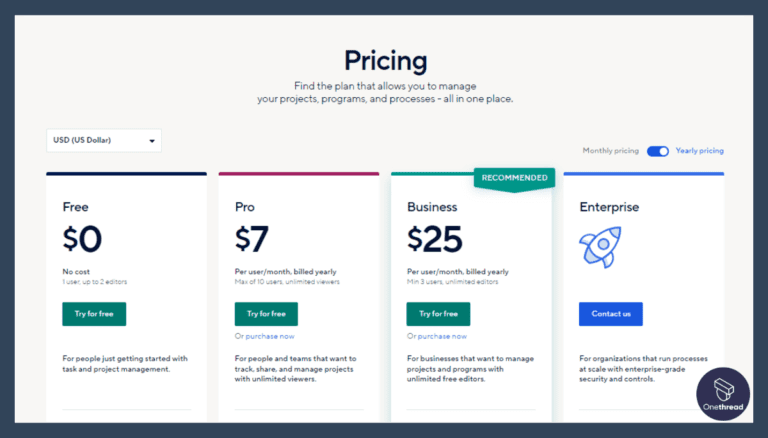This screenshot has width=768, height=438.
Task: Select the Business plan heading
Action: [x=432, y=208]
